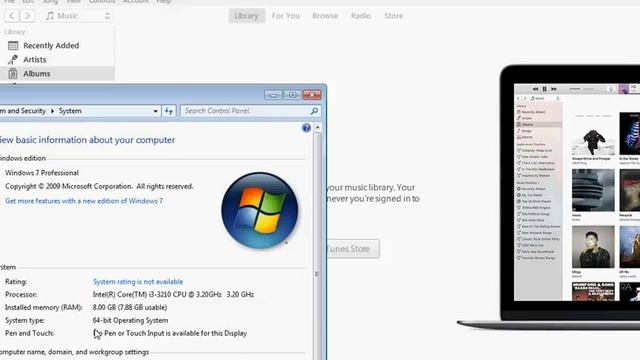Go forward with iTunes forward arrow

(x=27, y=16)
